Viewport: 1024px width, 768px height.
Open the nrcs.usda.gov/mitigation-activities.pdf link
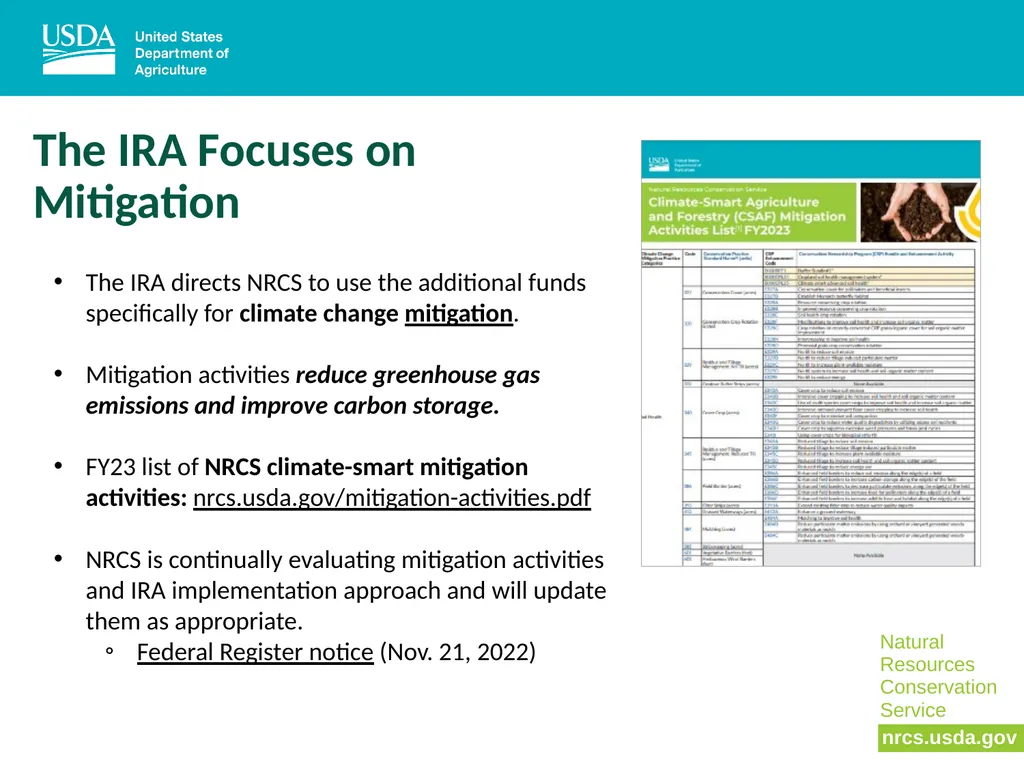point(392,498)
